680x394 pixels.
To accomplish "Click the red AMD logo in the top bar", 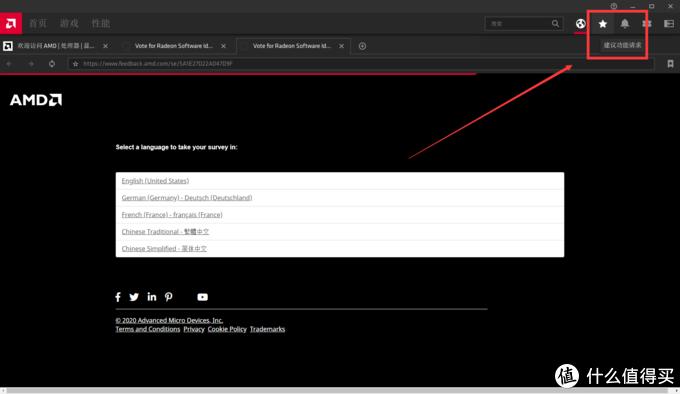I will pos(11,23).
